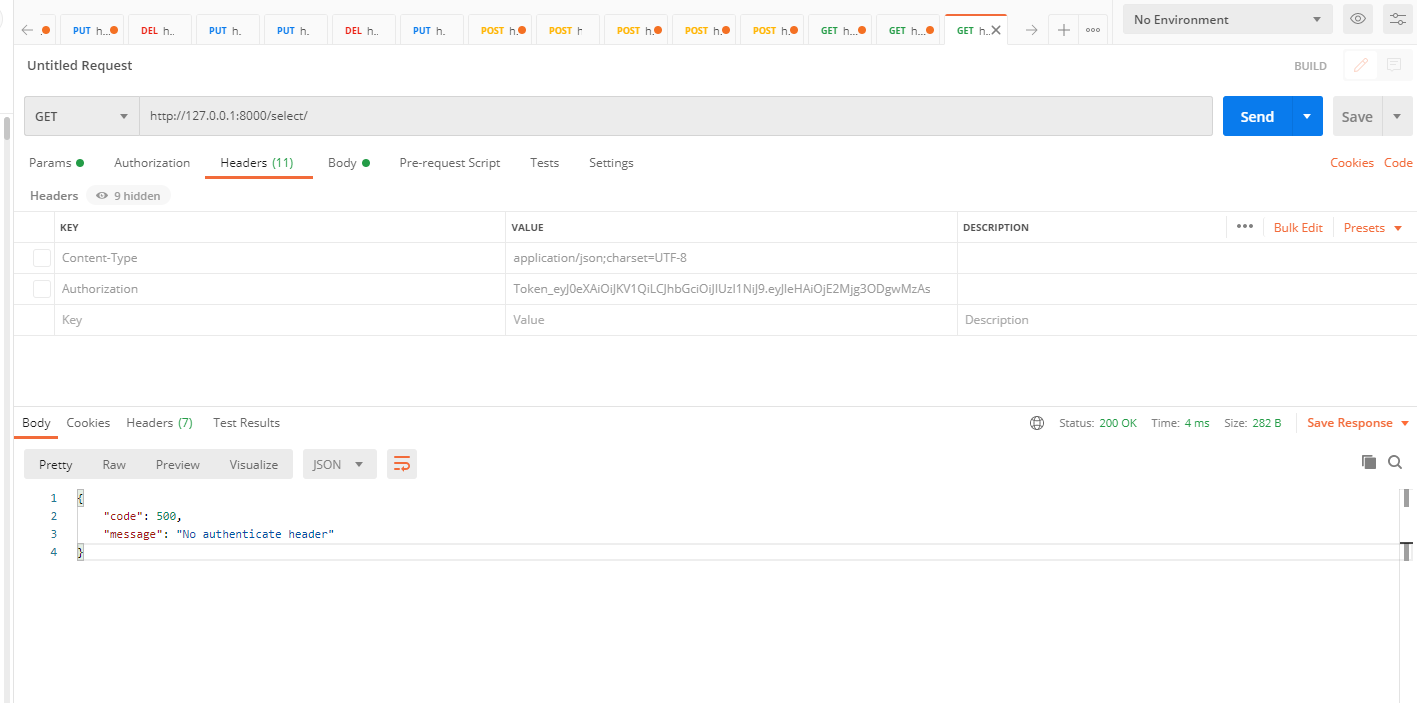Viewport: 1417px width, 703px height.
Task: Expand the Save button dropdown arrow
Action: tap(1397, 116)
